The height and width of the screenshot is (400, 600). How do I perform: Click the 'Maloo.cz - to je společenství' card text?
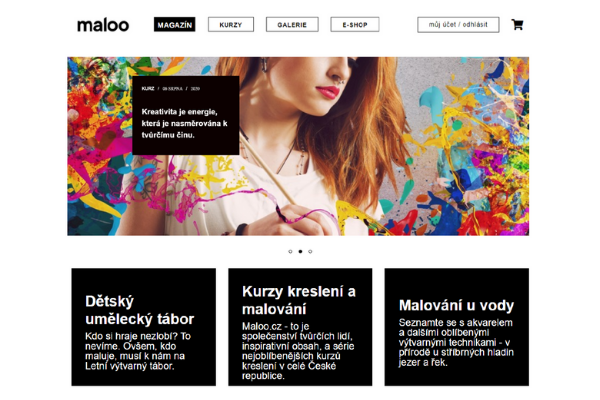pos(298,351)
